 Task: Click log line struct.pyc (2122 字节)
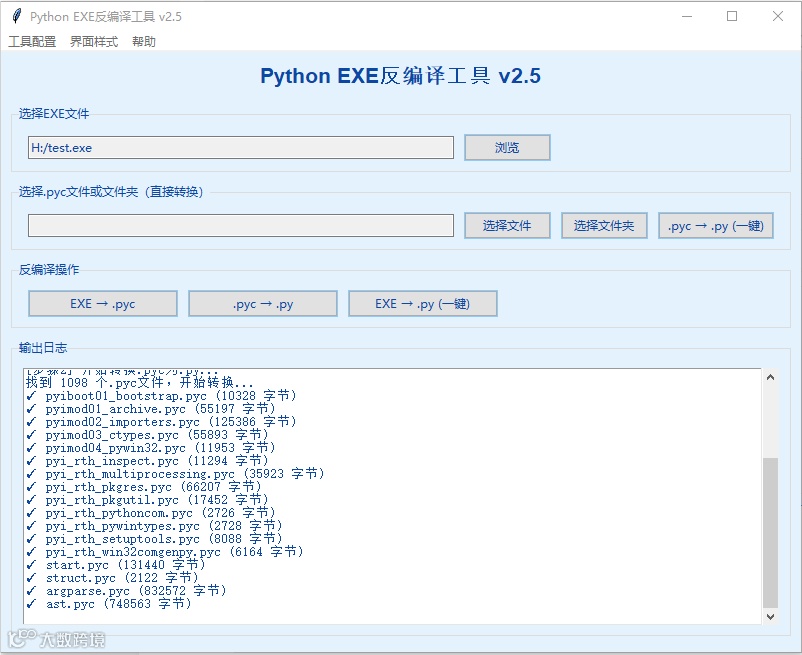113,578
